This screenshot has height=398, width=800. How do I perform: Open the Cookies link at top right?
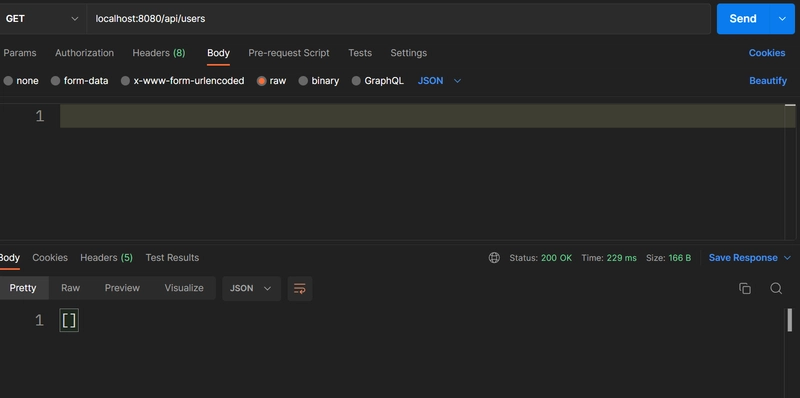[767, 53]
